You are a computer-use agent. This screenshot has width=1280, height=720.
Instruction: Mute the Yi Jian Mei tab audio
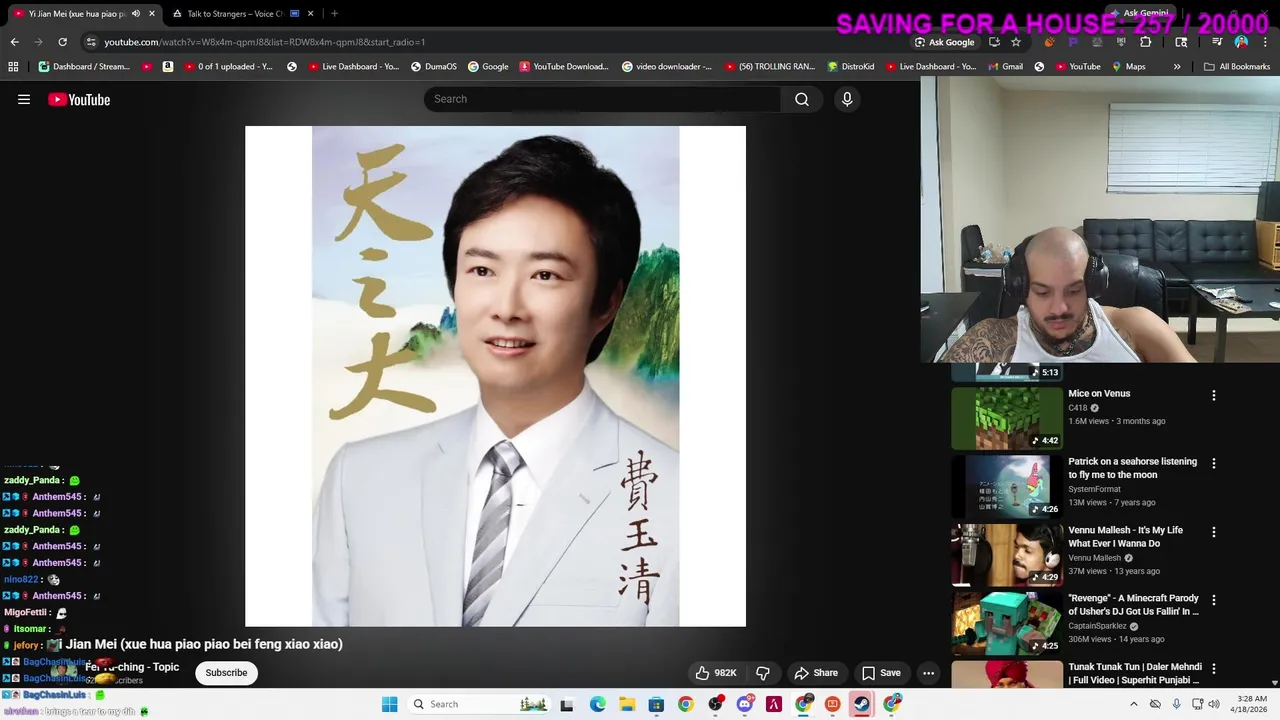tap(136, 13)
